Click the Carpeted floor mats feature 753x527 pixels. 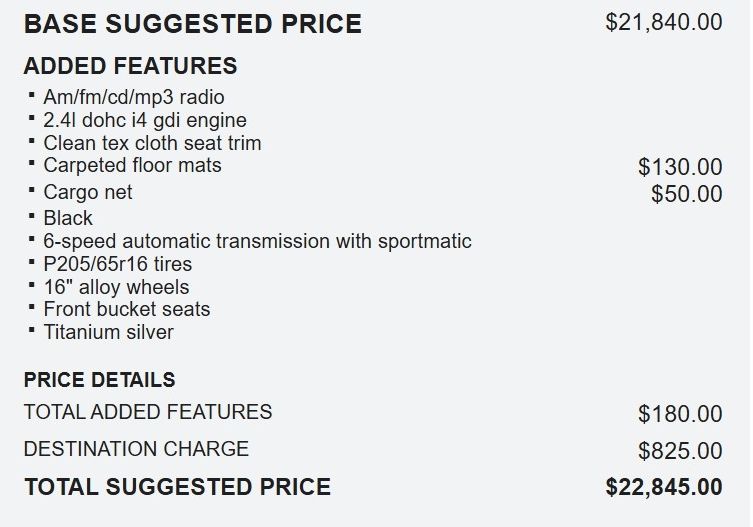[132, 165]
